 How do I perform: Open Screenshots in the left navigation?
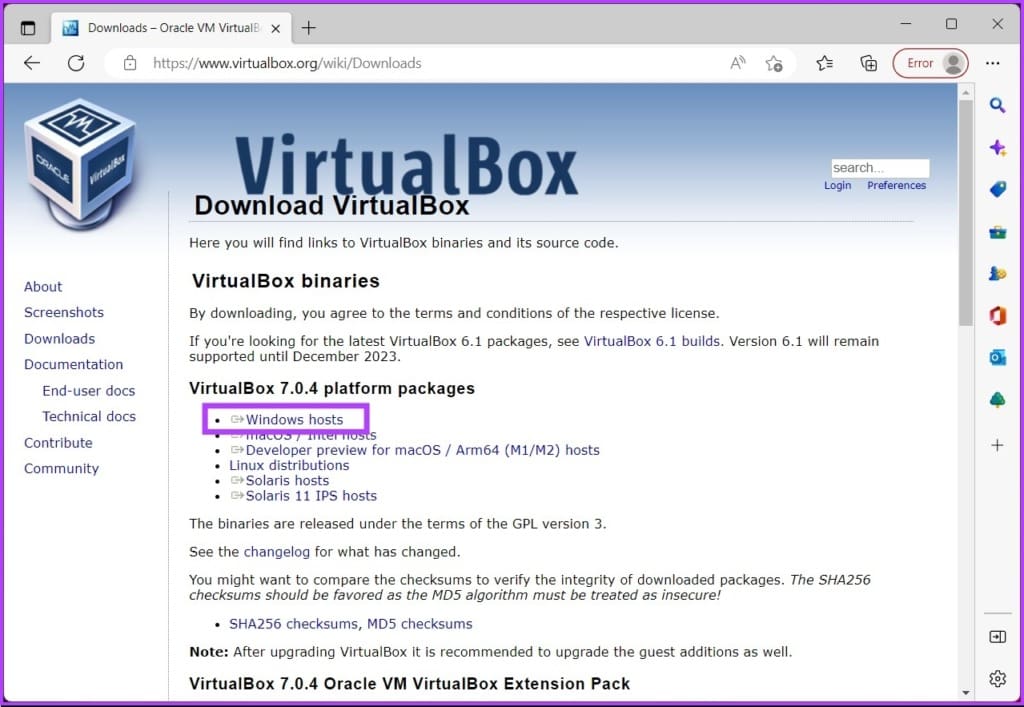pyautogui.click(x=64, y=312)
